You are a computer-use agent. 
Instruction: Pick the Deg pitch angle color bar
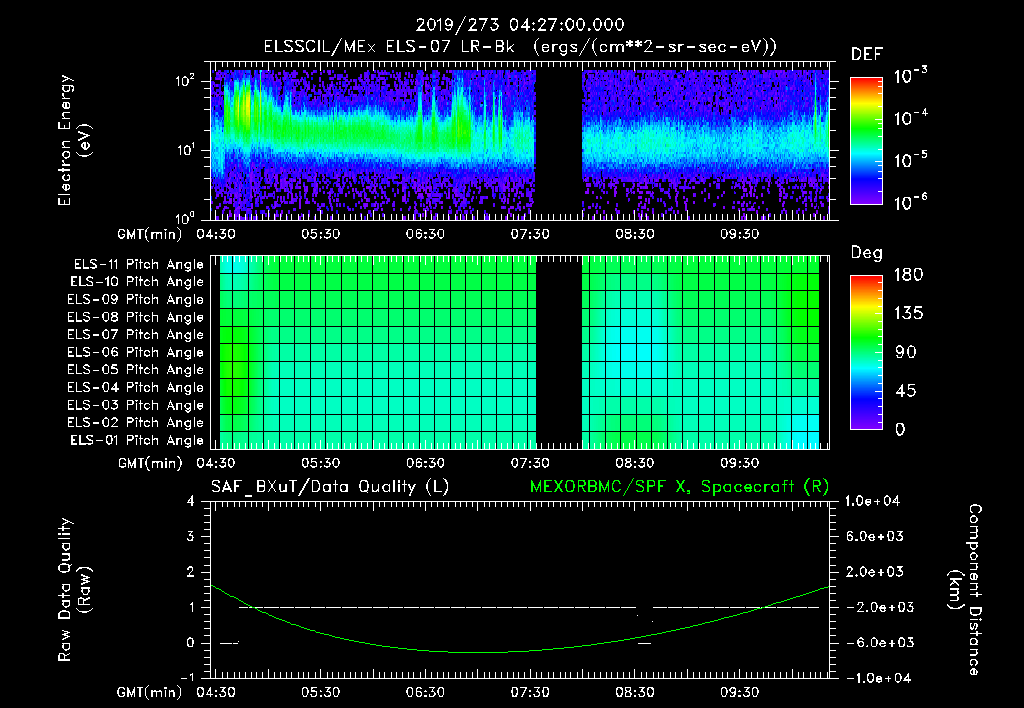[866, 353]
